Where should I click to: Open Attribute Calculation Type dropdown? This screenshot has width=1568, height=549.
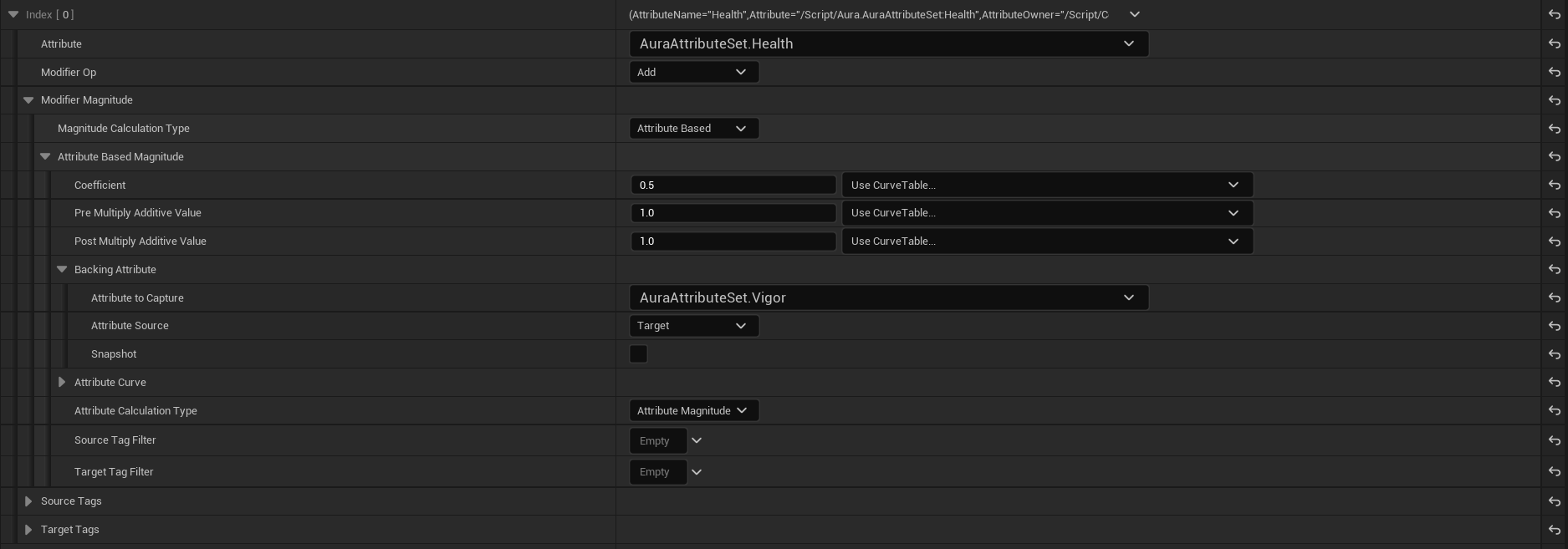point(693,410)
